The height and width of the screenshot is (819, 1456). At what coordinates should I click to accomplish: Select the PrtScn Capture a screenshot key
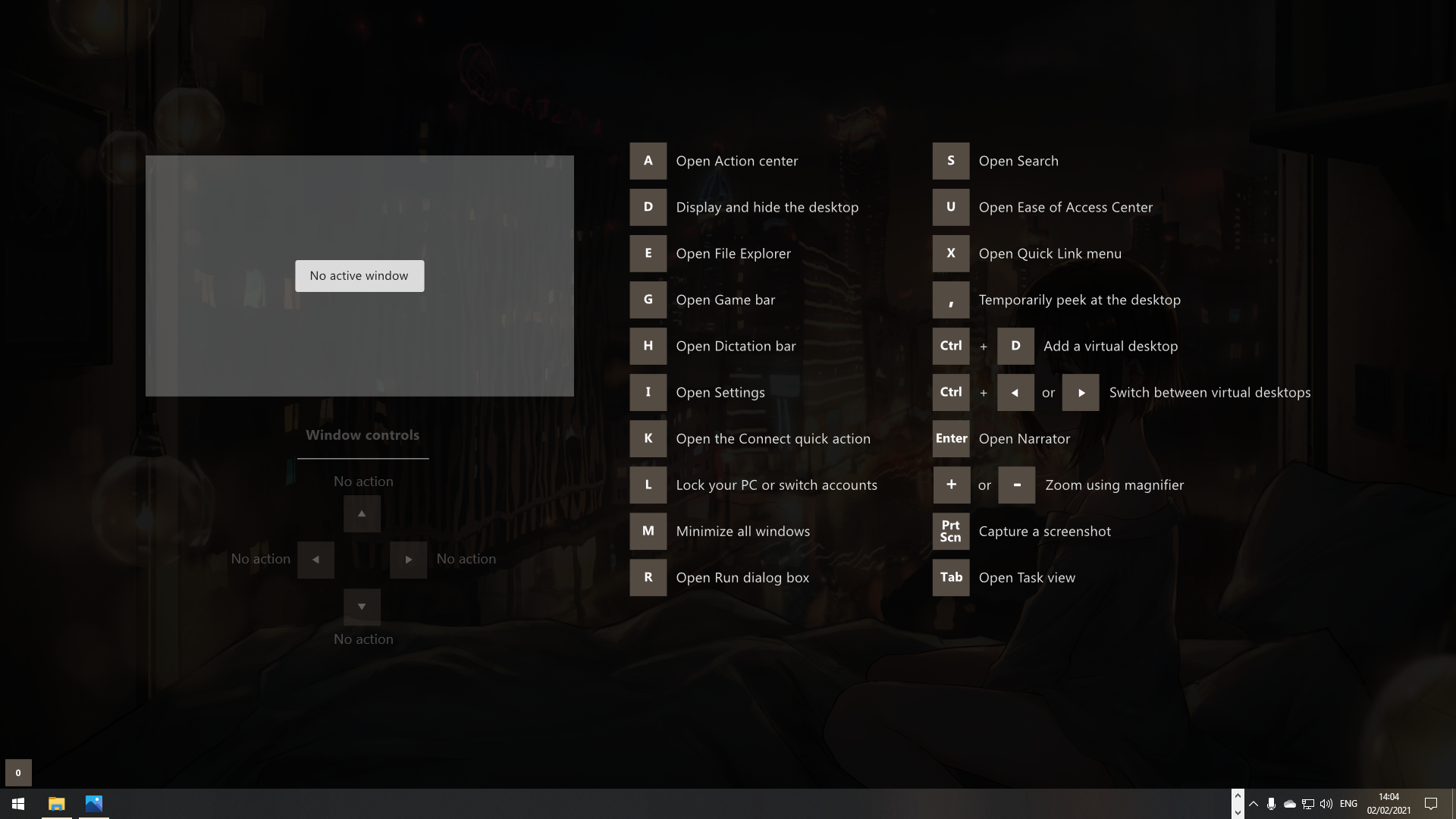pos(950,531)
